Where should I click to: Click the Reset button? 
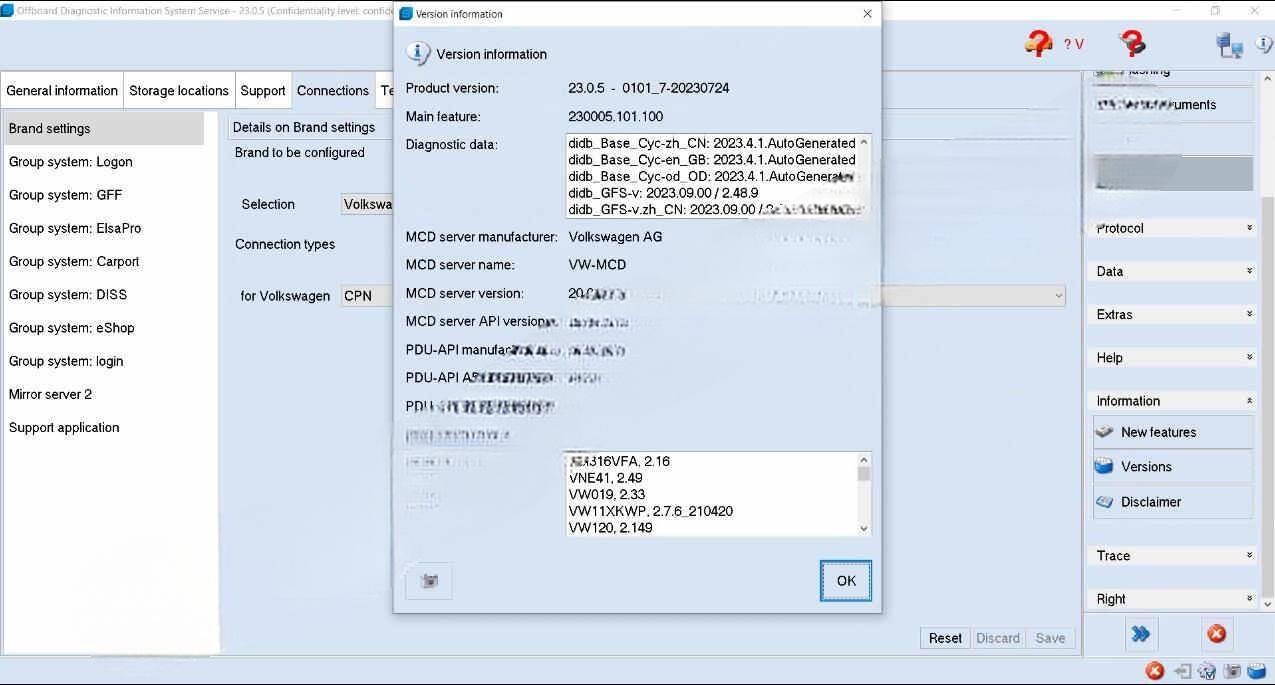point(945,638)
